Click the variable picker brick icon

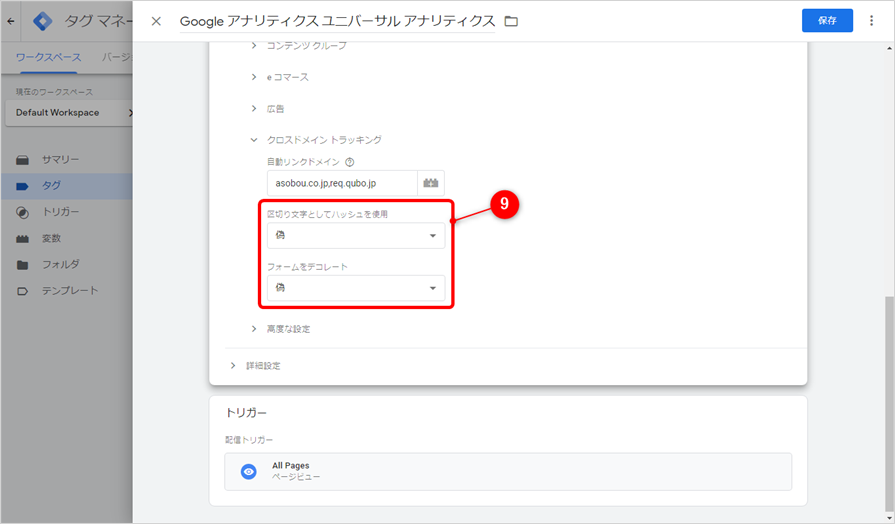click(x=431, y=183)
